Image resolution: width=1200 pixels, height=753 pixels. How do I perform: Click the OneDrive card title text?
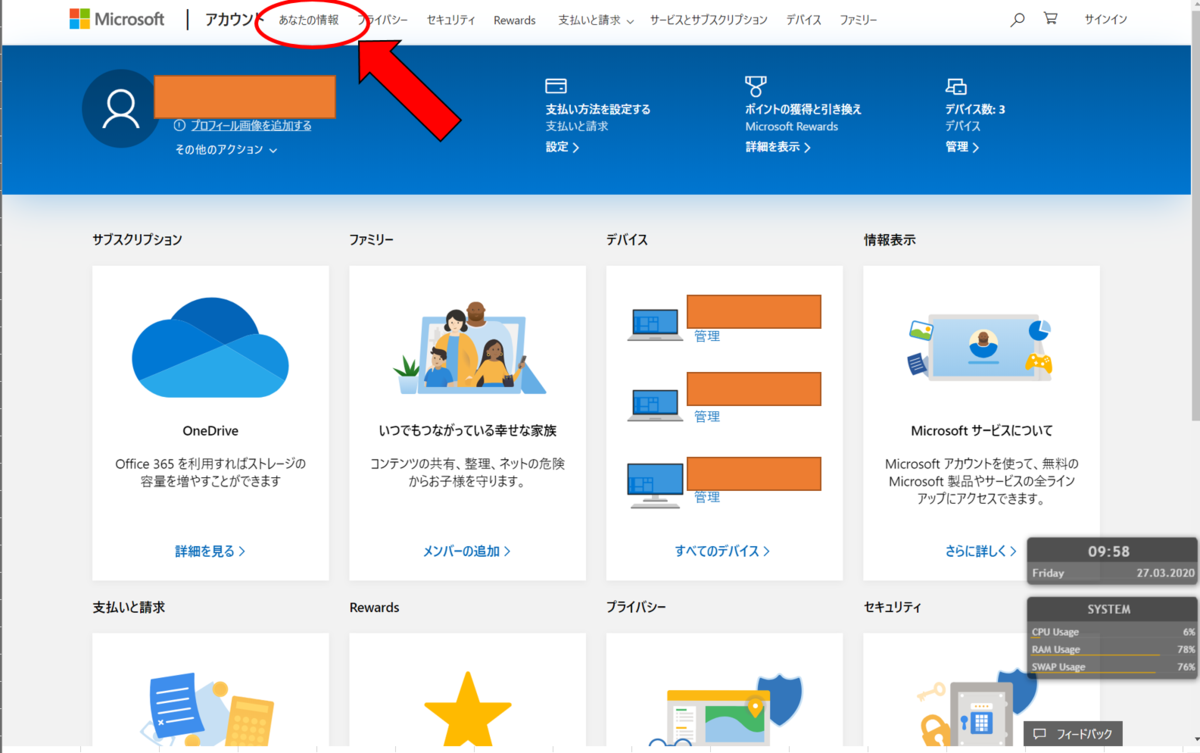click(x=210, y=431)
